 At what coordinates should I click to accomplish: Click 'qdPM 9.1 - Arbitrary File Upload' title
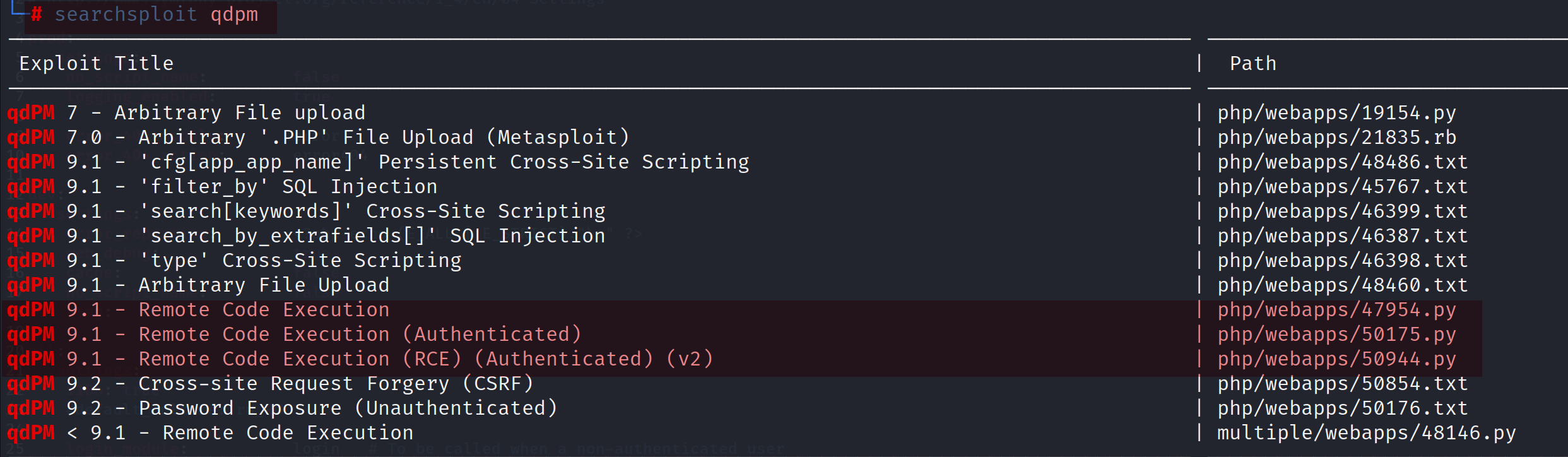click(198, 285)
